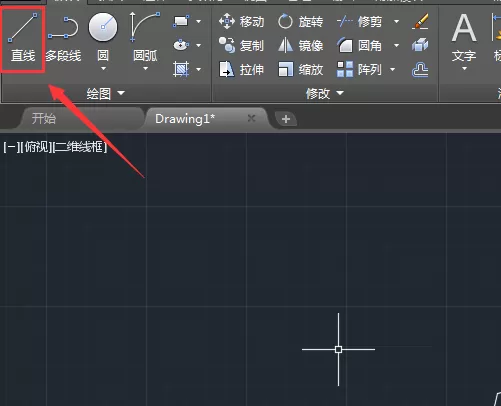Click the explode boxes icon
Image resolution: width=501 pixels, height=406 pixels.
point(420,45)
